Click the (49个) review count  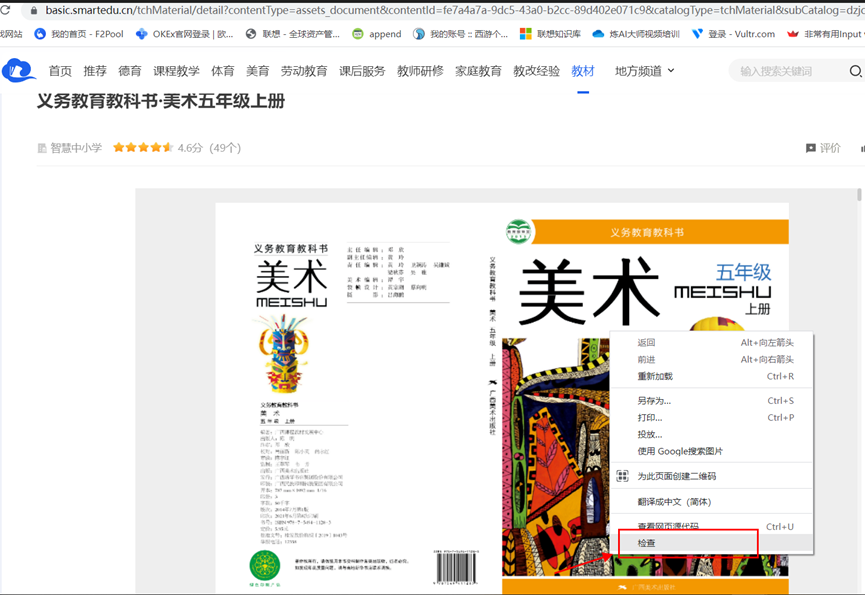[225, 148]
